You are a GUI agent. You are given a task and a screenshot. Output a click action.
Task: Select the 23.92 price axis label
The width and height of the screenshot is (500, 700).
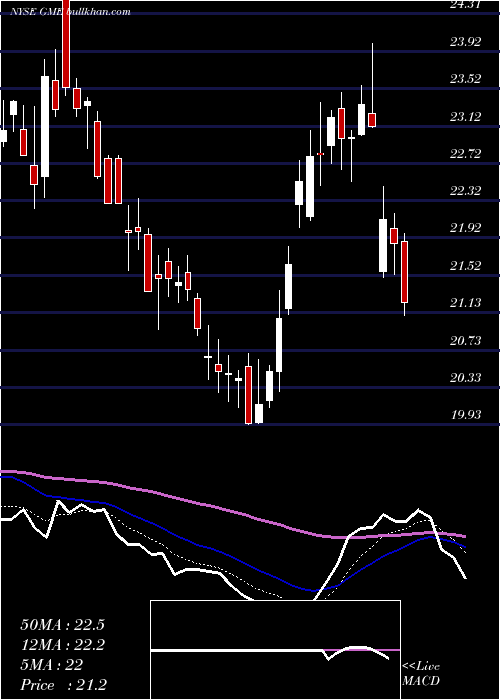466,42
